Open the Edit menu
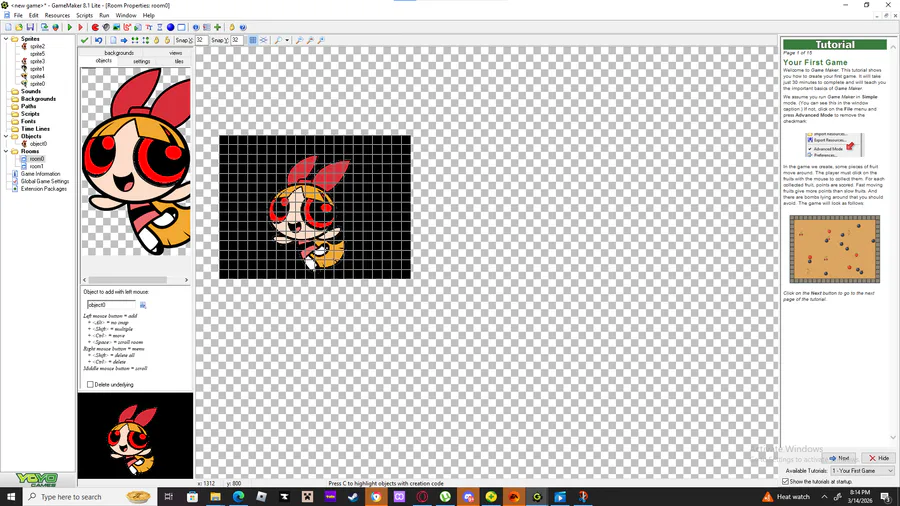The height and width of the screenshot is (506, 900). (x=33, y=15)
